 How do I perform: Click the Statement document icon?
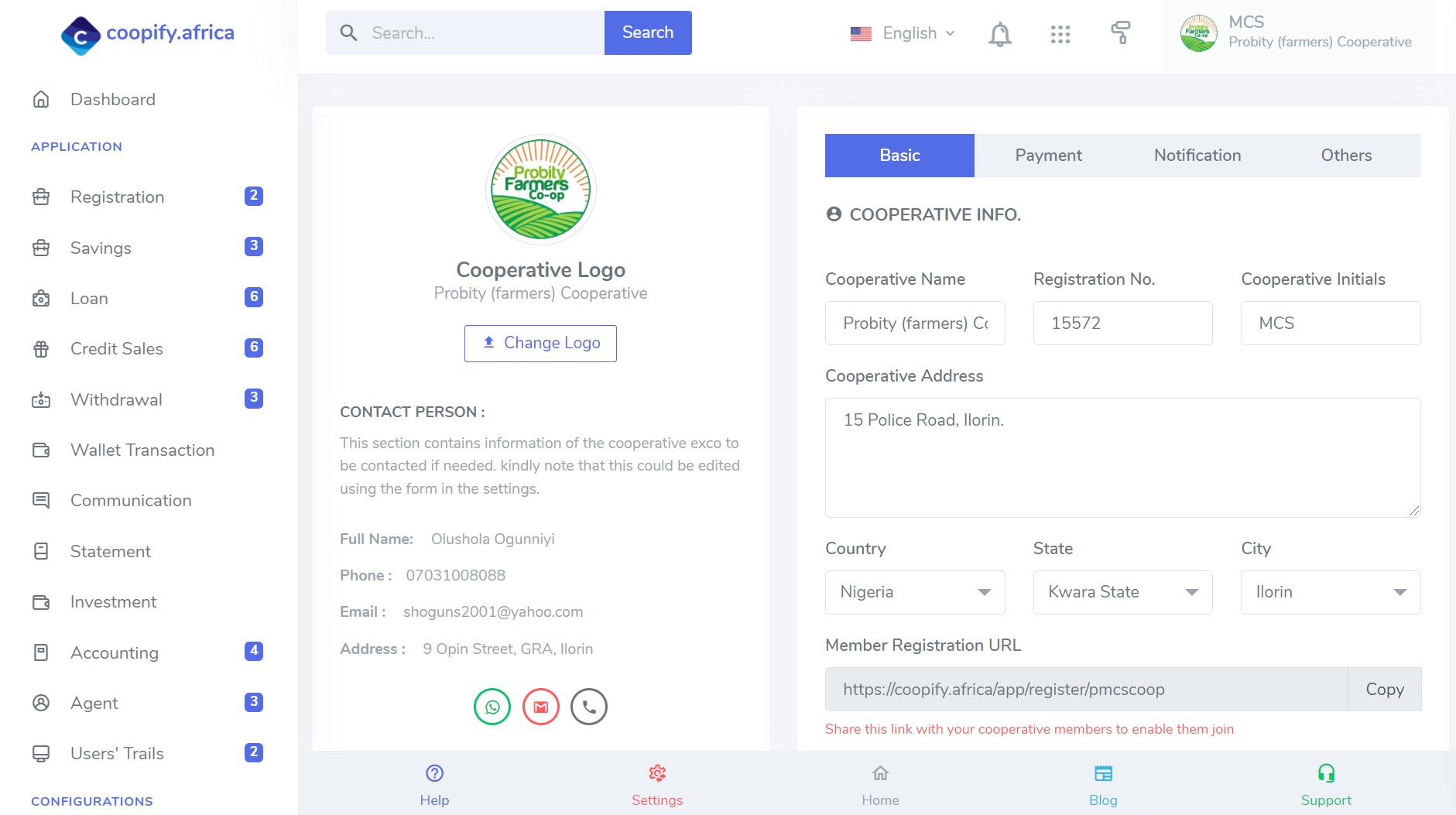point(41,551)
